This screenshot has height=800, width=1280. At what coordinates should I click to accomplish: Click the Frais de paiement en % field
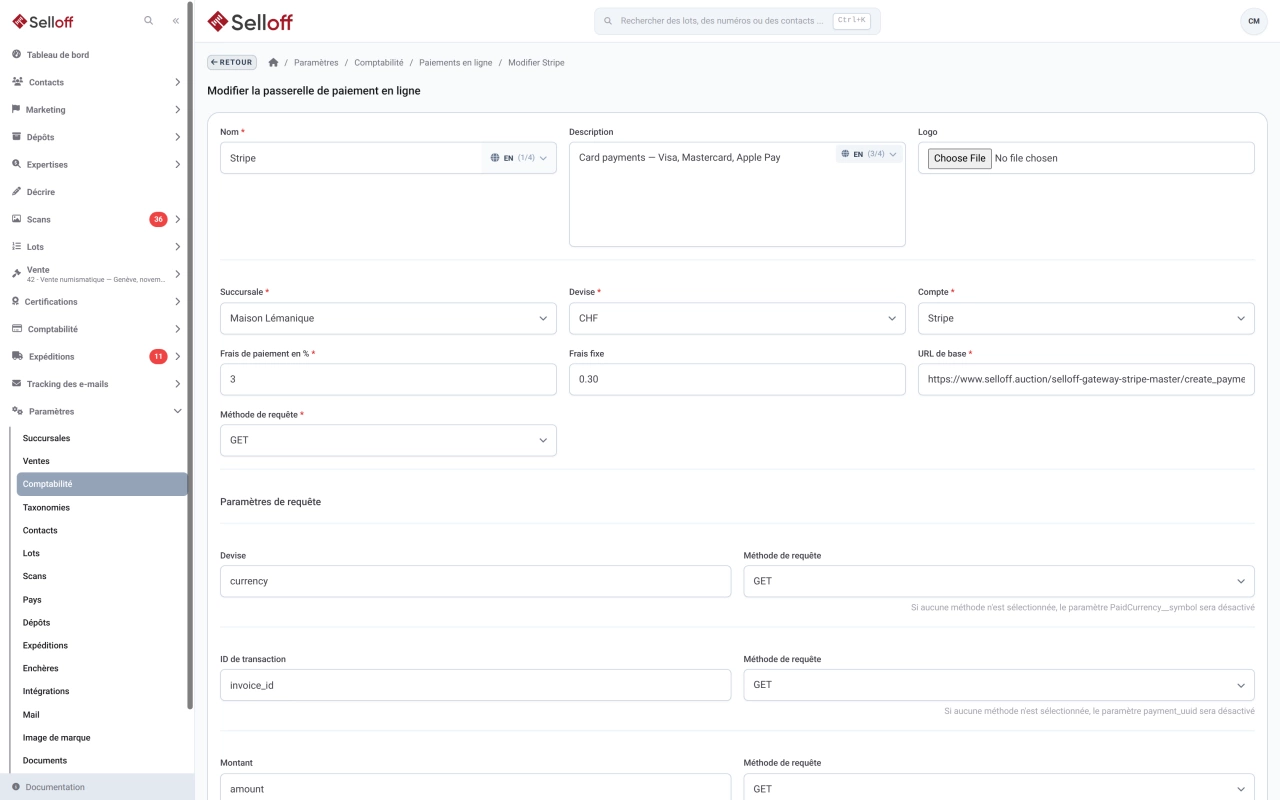pos(388,379)
